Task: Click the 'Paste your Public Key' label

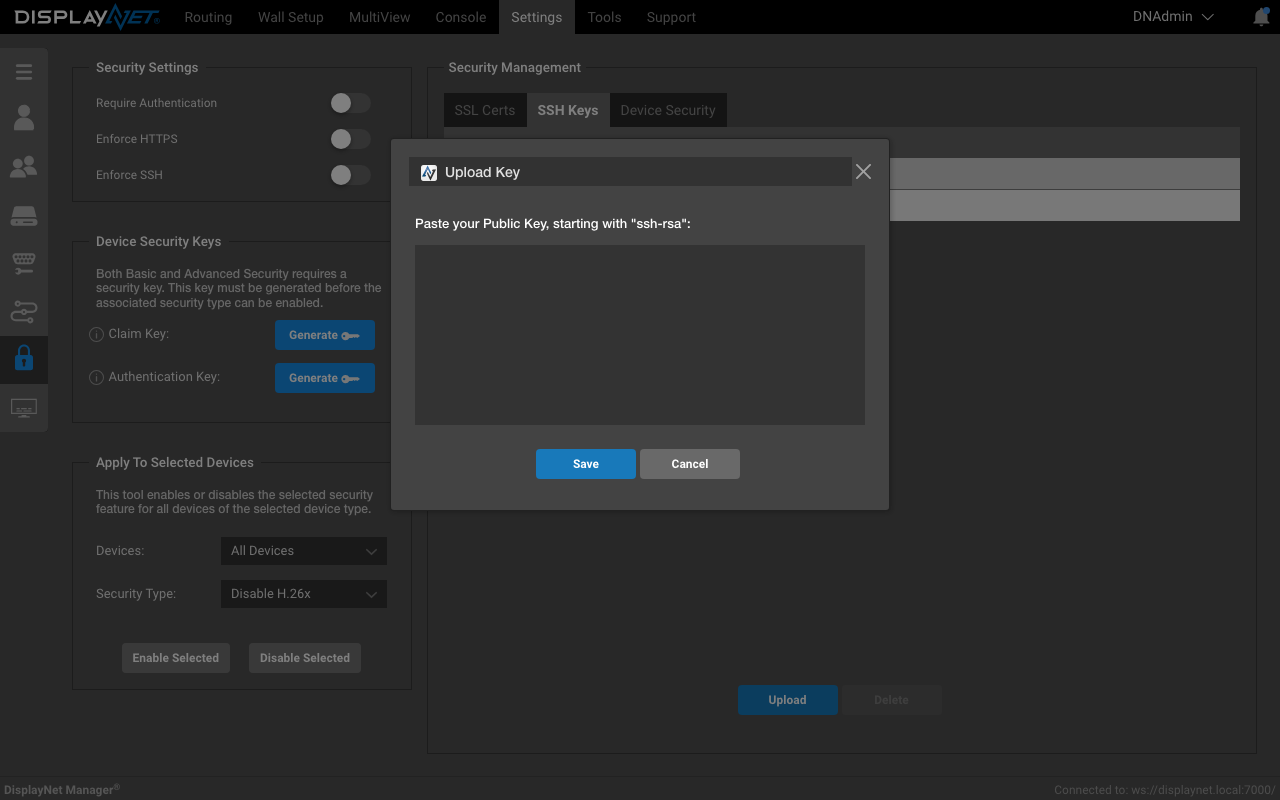Action: pos(553,224)
